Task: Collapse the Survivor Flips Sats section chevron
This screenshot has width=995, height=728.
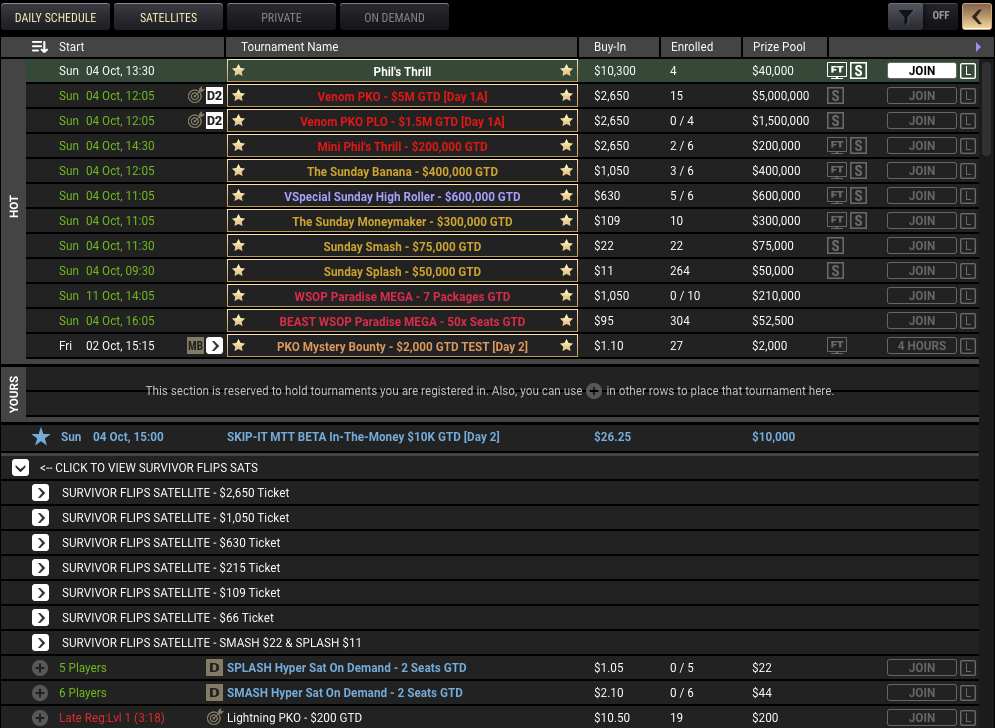Action: click(x=20, y=468)
